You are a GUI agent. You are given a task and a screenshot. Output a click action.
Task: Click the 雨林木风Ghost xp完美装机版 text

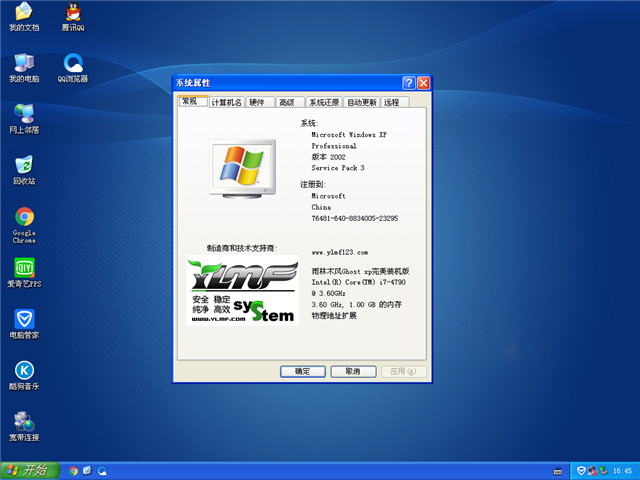point(360,271)
